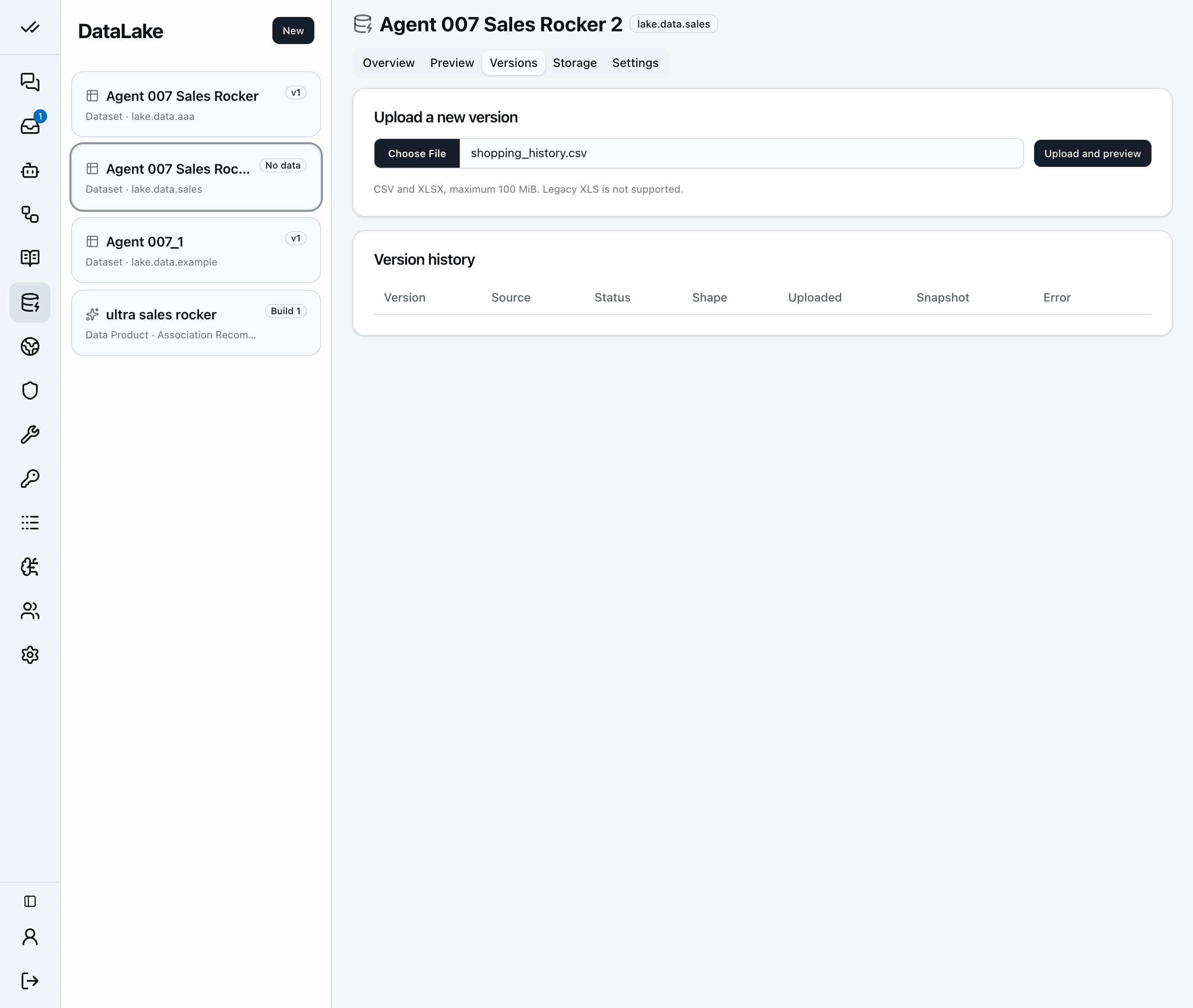
Task: Click the Shape column header
Action: [x=709, y=297]
